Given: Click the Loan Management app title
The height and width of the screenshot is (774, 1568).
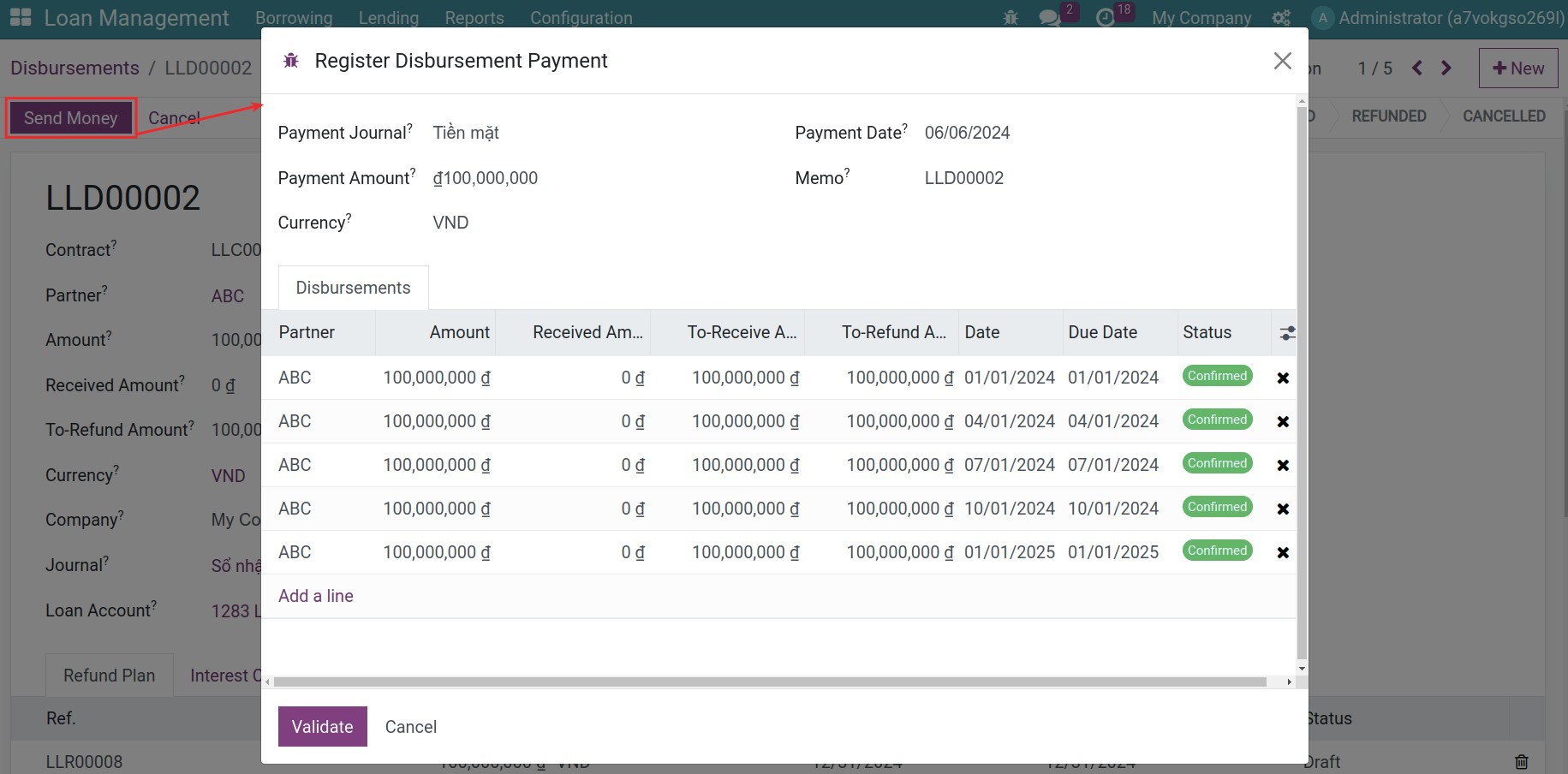Looking at the screenshot, I should 136,18.
